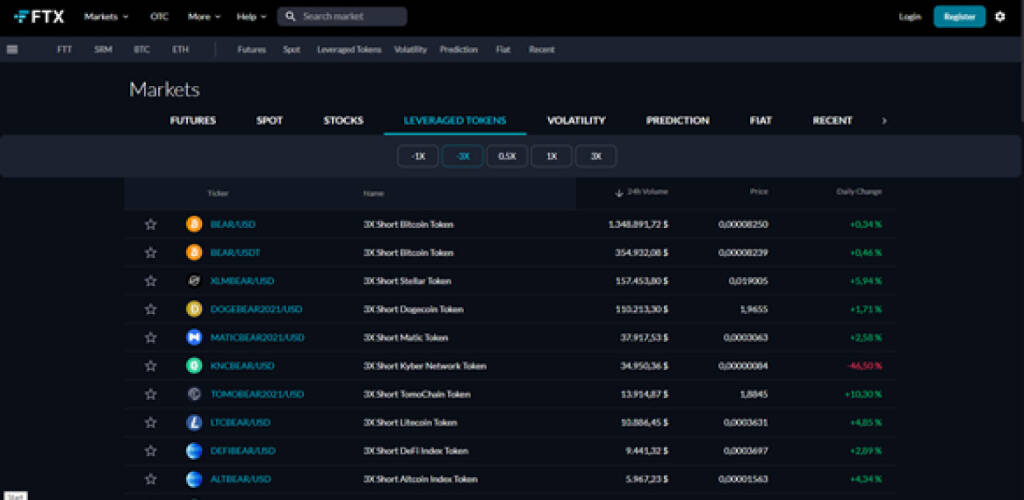1024x500 pixels.
Task: Click the Matic icon beside MATICBEAR2021/USD
Action: [194, 338]
